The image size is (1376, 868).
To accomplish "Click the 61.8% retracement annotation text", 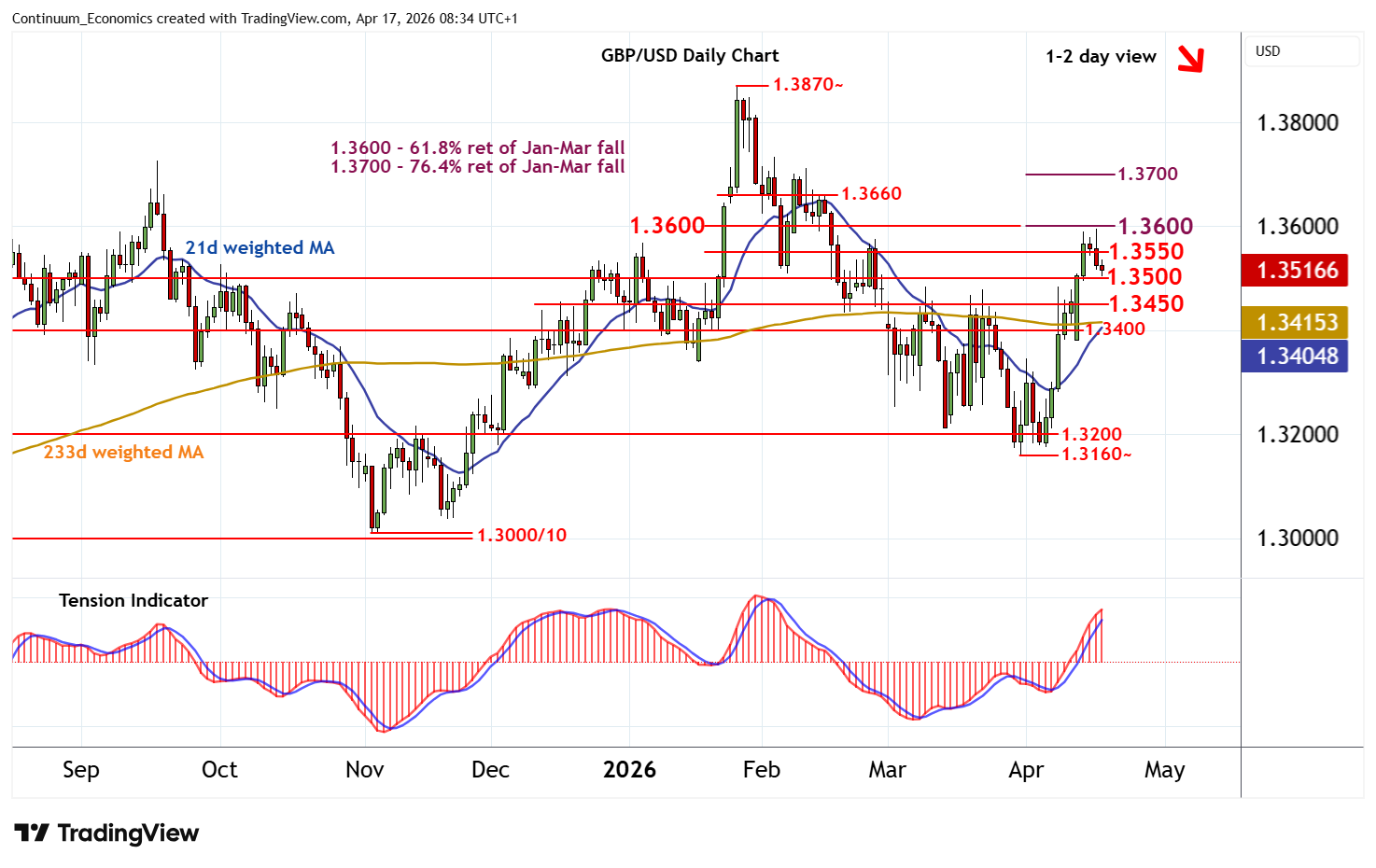I will (478, 148).
